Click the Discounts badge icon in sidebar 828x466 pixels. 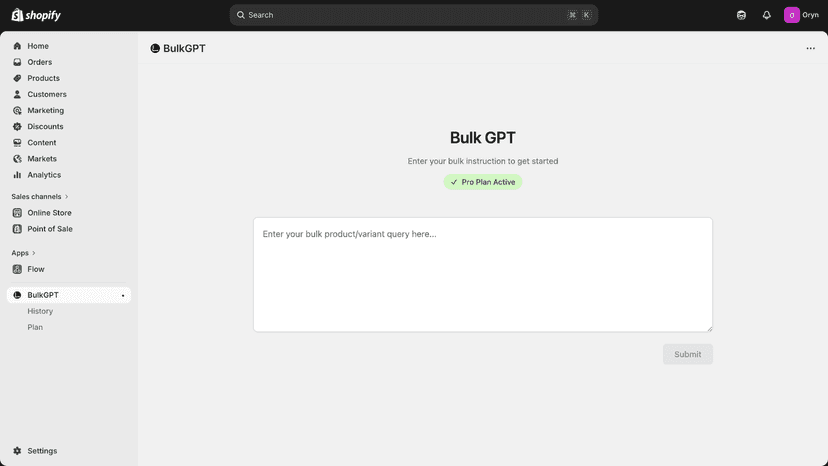(x=17, y=127)
